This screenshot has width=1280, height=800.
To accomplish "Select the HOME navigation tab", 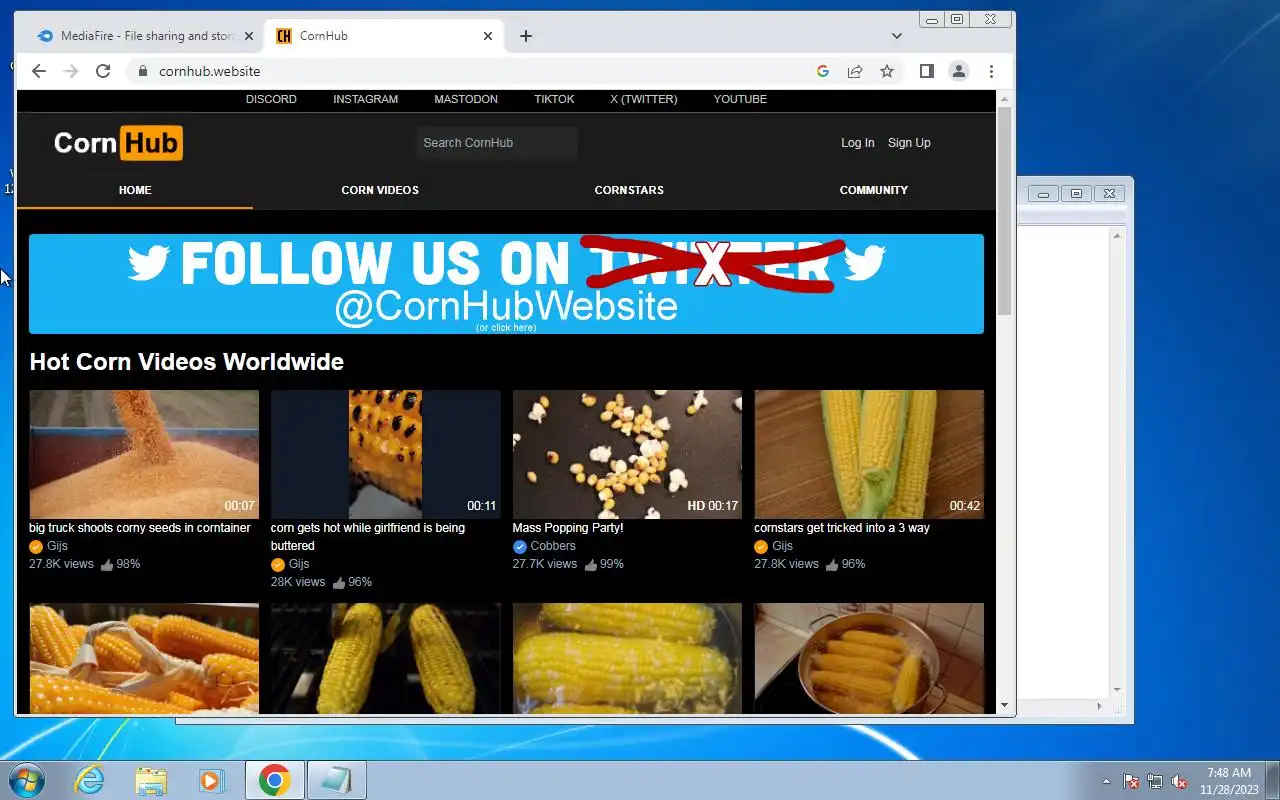I will click(x=135, y=190).
